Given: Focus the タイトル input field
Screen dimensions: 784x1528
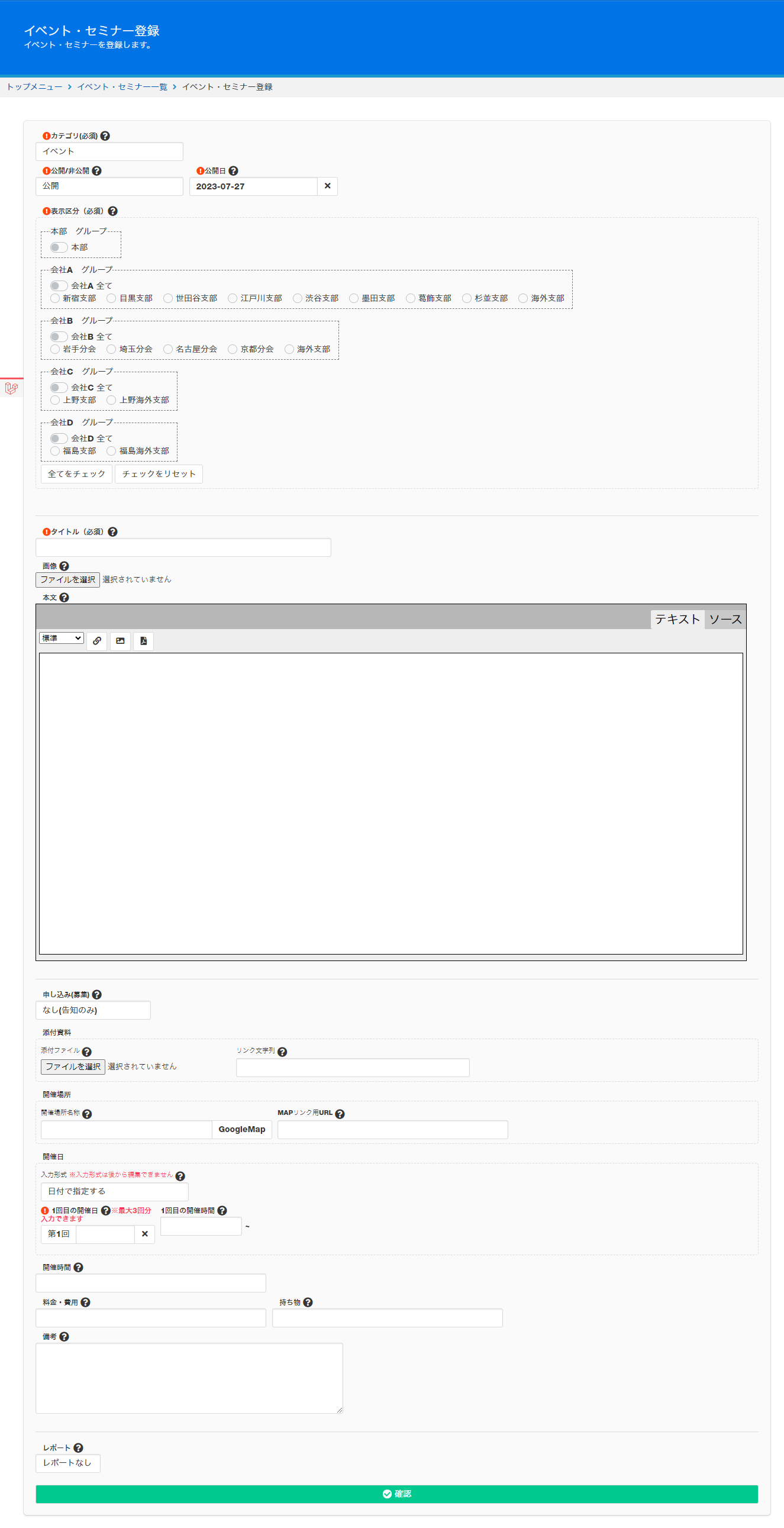Looking at the screenshot, I should [183, 547].
